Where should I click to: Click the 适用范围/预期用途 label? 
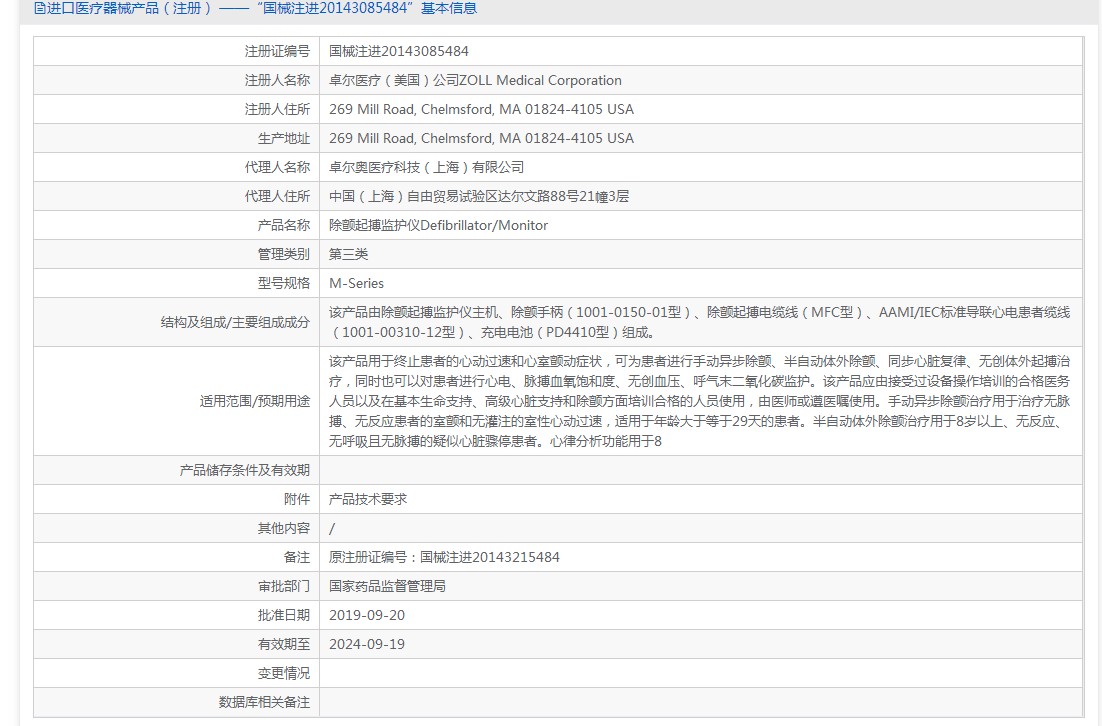tap(254, 401)
